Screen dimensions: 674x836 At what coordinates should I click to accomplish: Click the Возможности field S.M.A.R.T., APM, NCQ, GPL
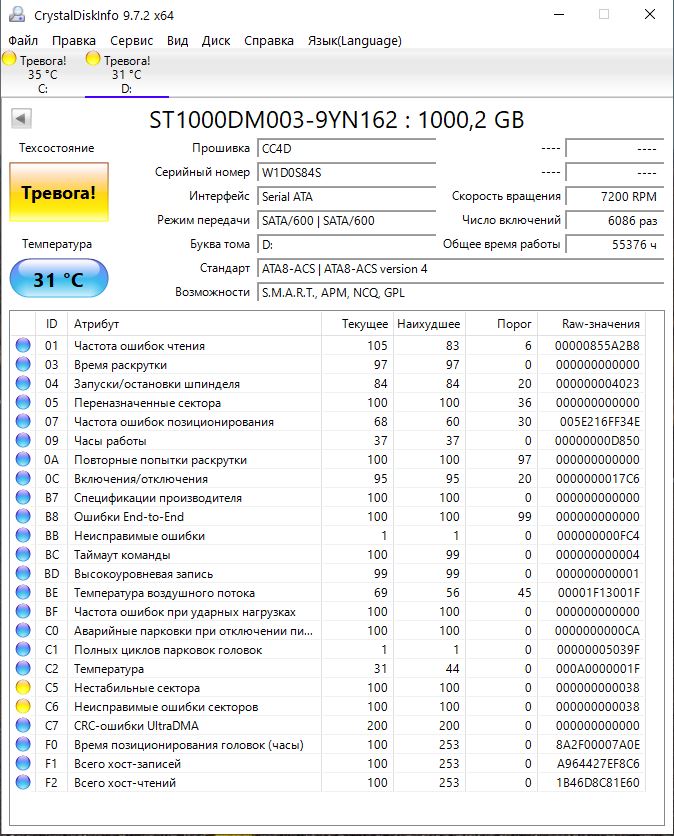click(x=460, y=292)
